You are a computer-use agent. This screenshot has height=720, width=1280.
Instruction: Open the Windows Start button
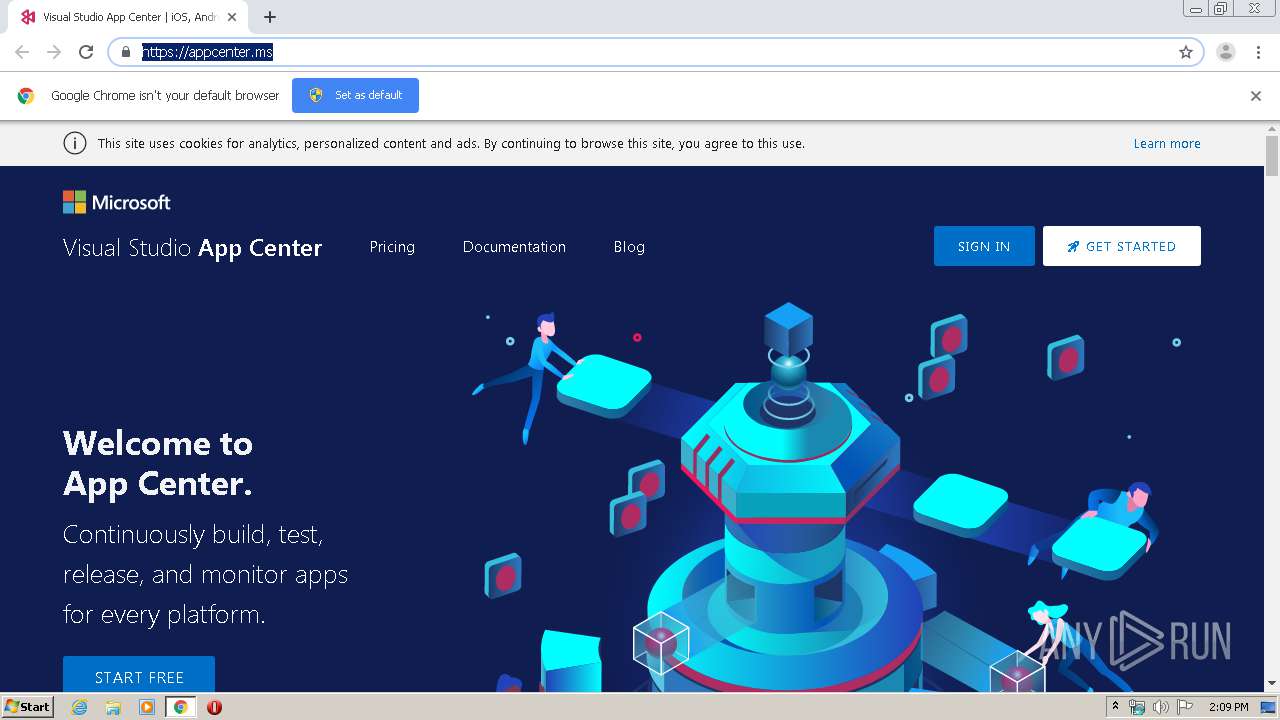27,706
